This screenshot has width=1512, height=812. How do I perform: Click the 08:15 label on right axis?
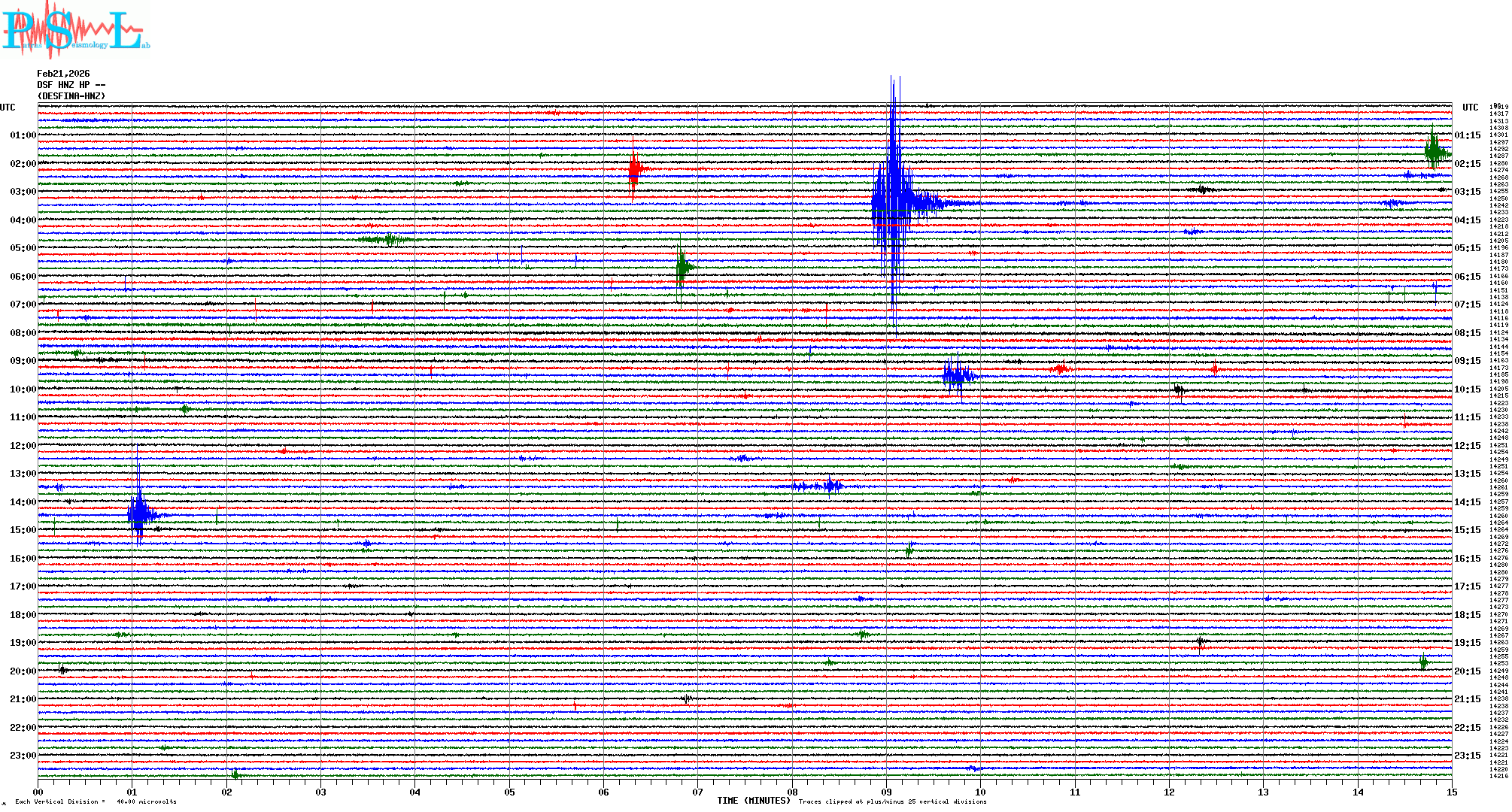(x=1467, y=333)
